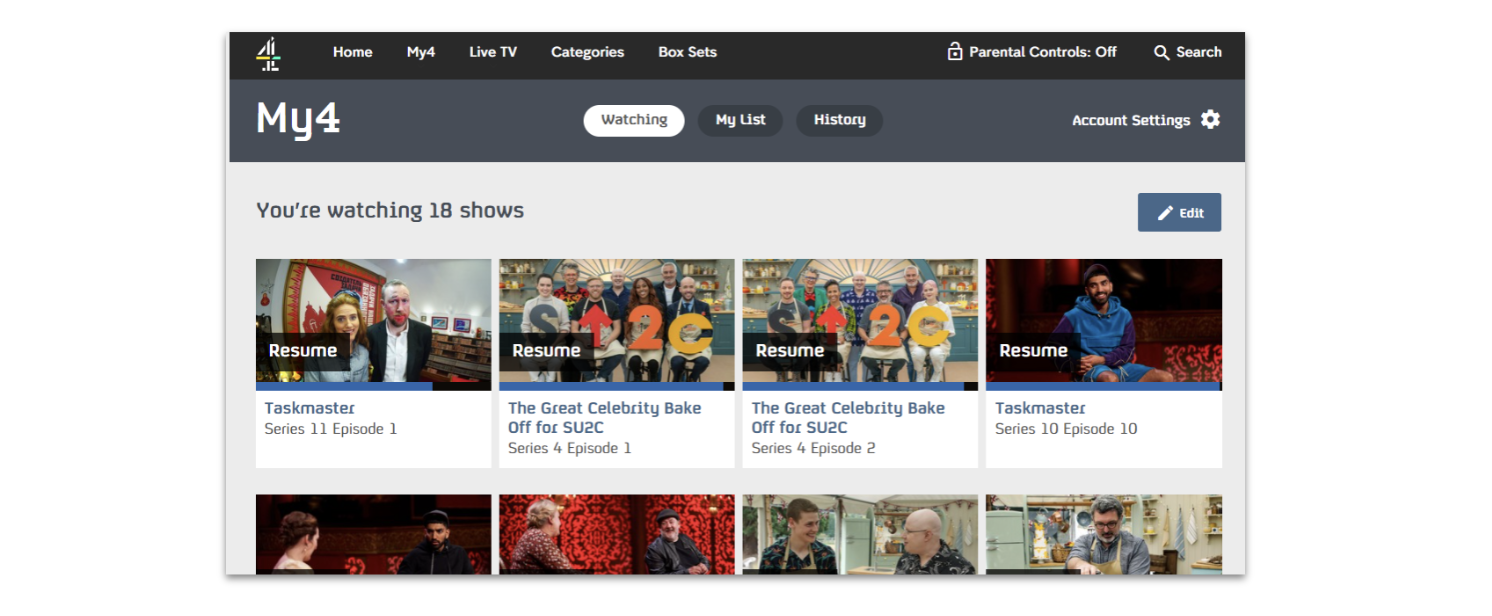Open Account Settings link
This screenshot has width=1492, height=616.
tap(1131, 120)
